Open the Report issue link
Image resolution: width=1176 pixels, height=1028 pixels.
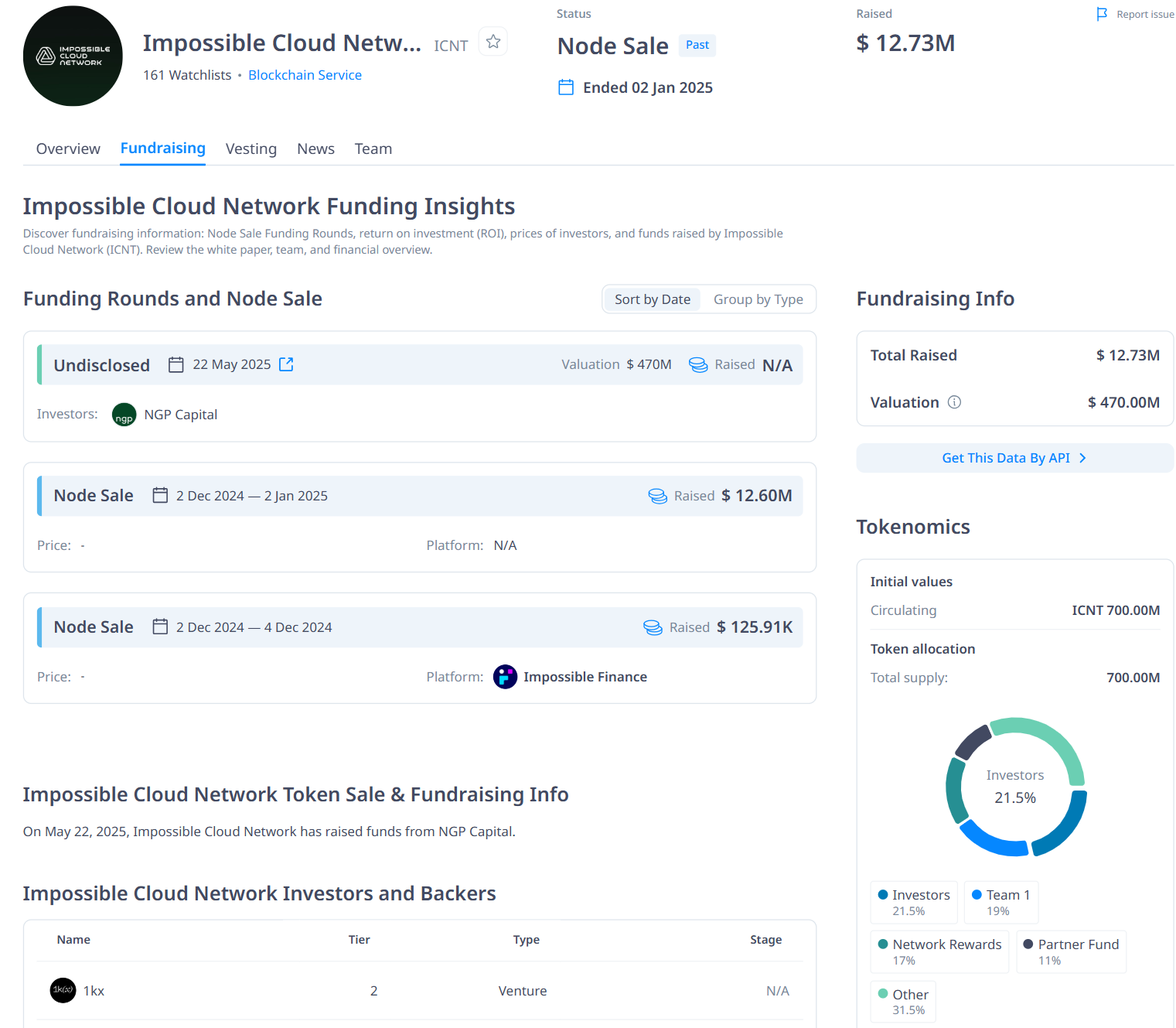pyautogui.click(x=1145, y=14)
